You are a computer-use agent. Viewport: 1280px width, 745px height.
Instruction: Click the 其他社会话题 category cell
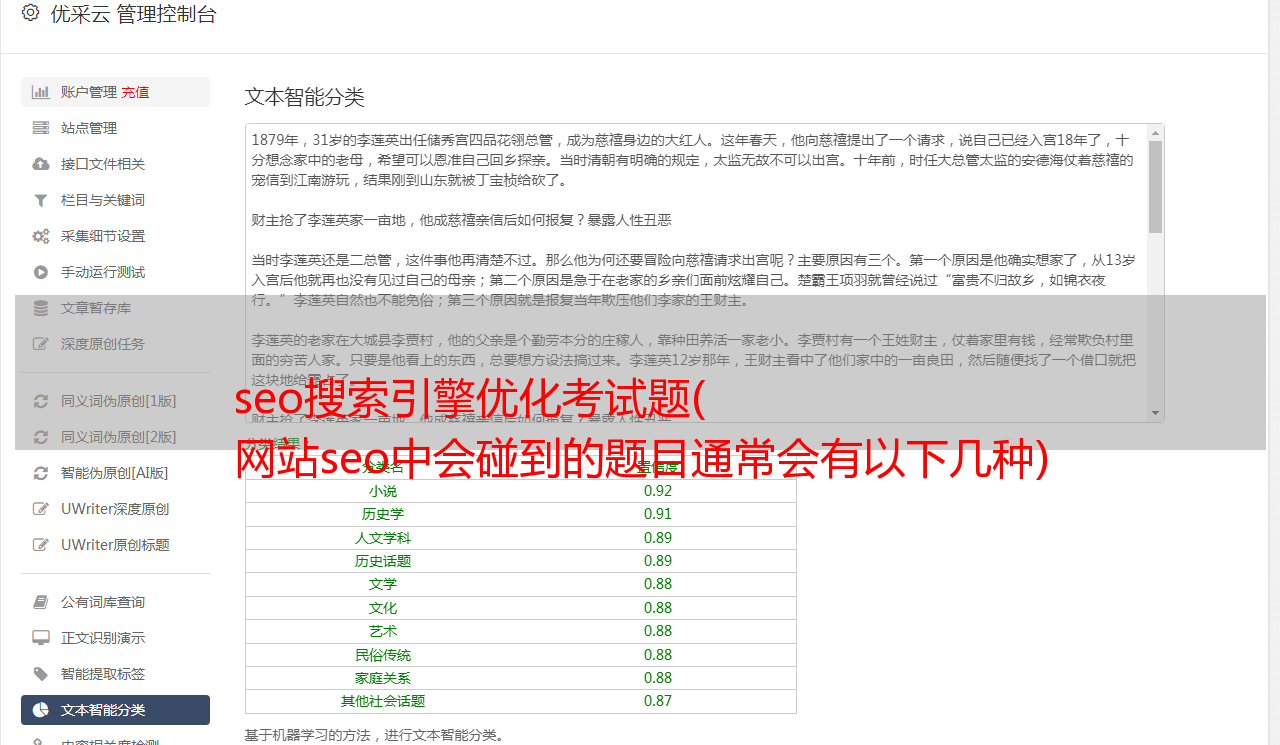pyautogui.click(x=383, y=701)
